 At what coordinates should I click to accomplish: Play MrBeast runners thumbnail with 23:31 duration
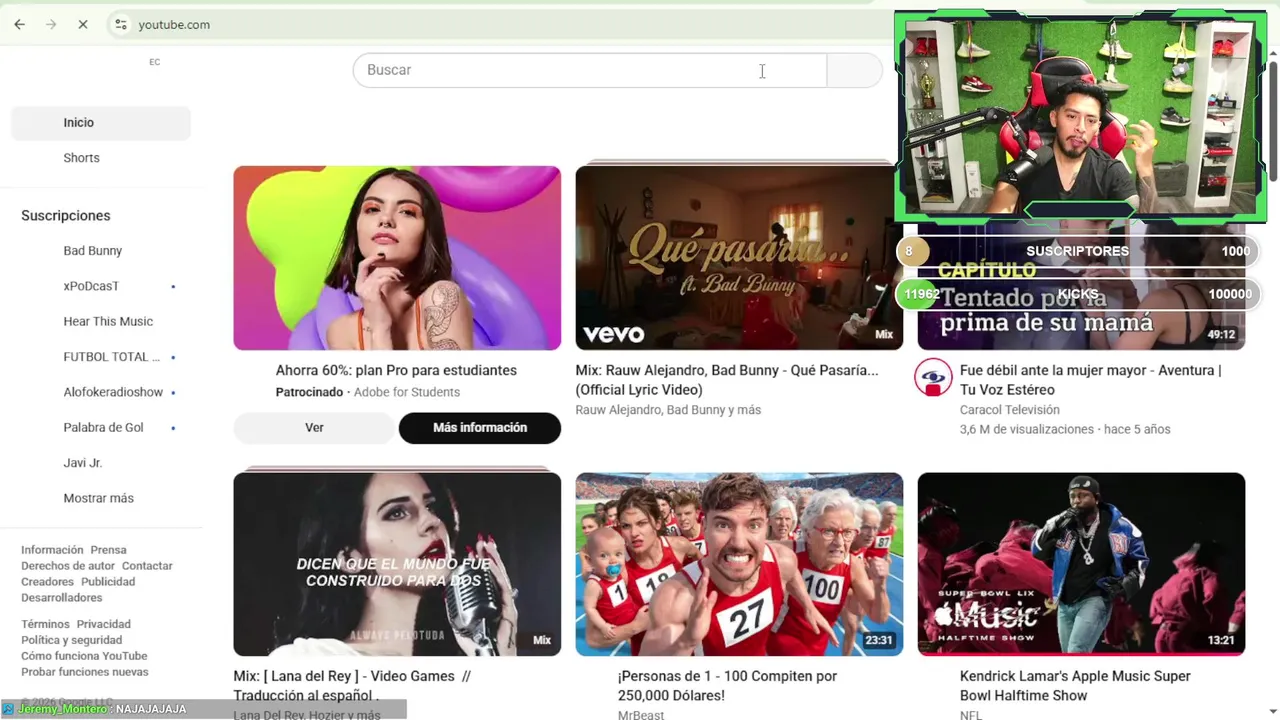(x=739, y=564)
